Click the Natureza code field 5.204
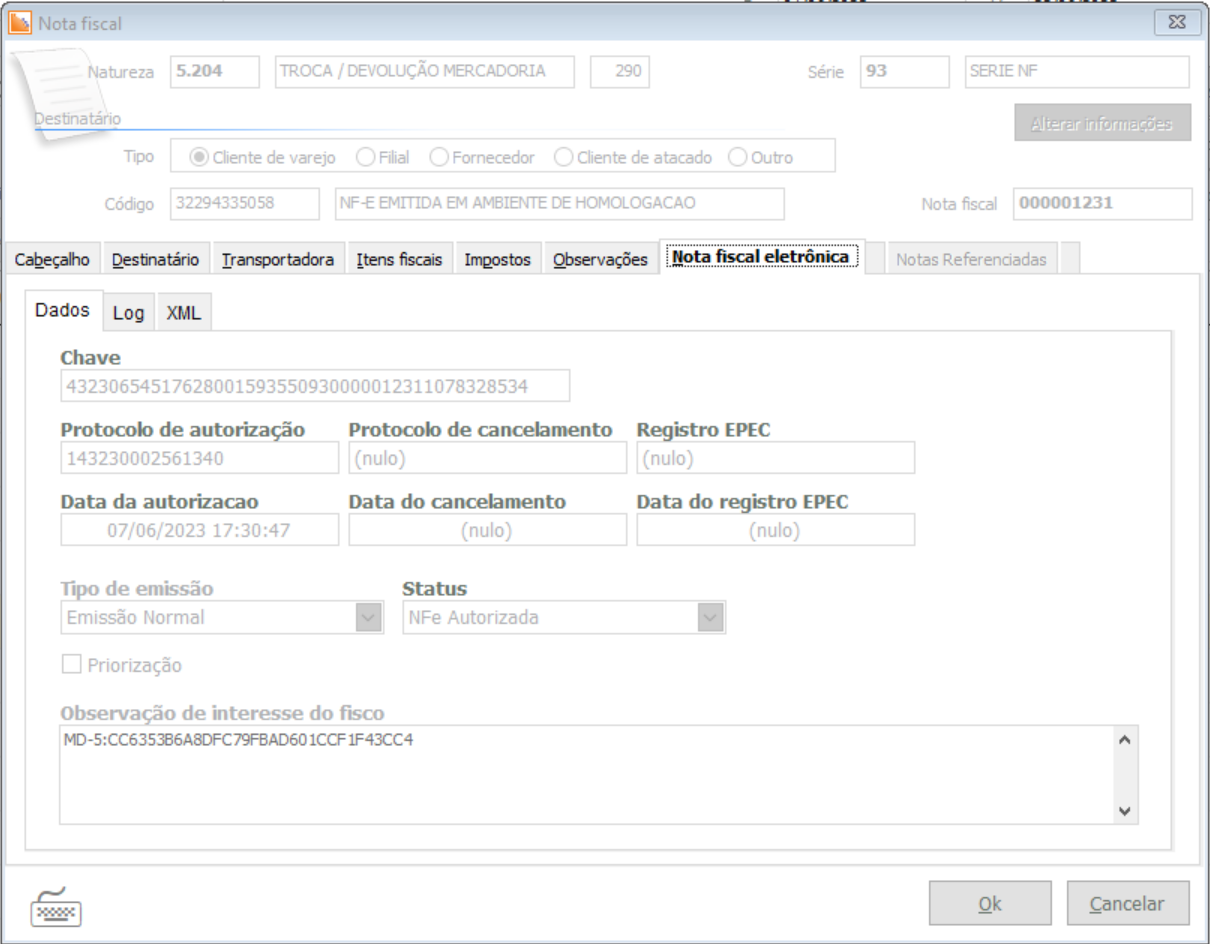This screenshot has height=944, width=1210. pyautogui.click(x=215, y=72)
